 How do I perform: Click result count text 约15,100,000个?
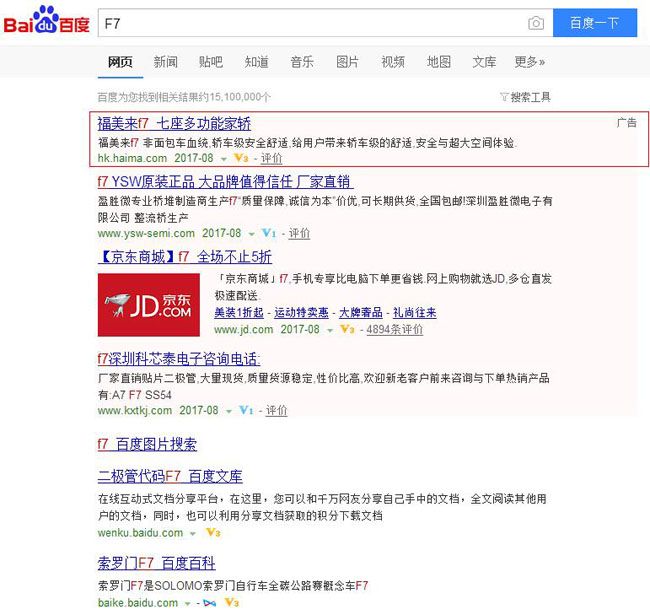pyautogui.click(x=234, y=97)
